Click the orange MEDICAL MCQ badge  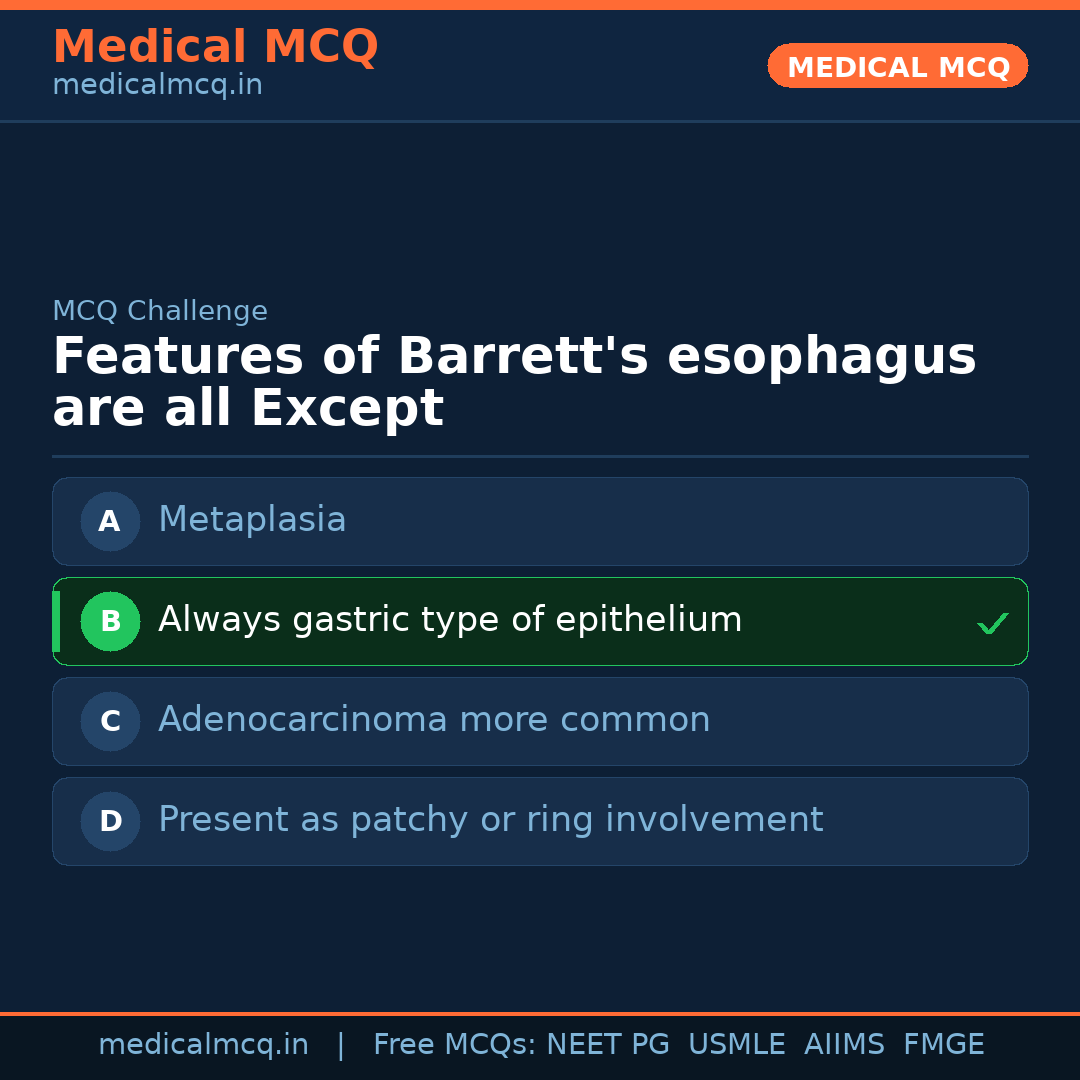click(898, 66)
